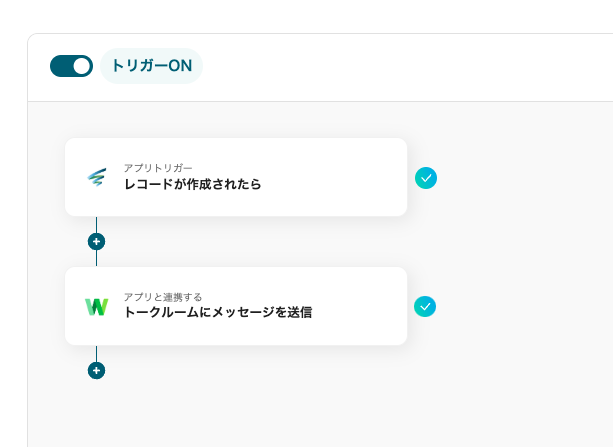Click the blank gray flow canvas
This screenshot has height=447, width=613.
click(x=300, y=400)
